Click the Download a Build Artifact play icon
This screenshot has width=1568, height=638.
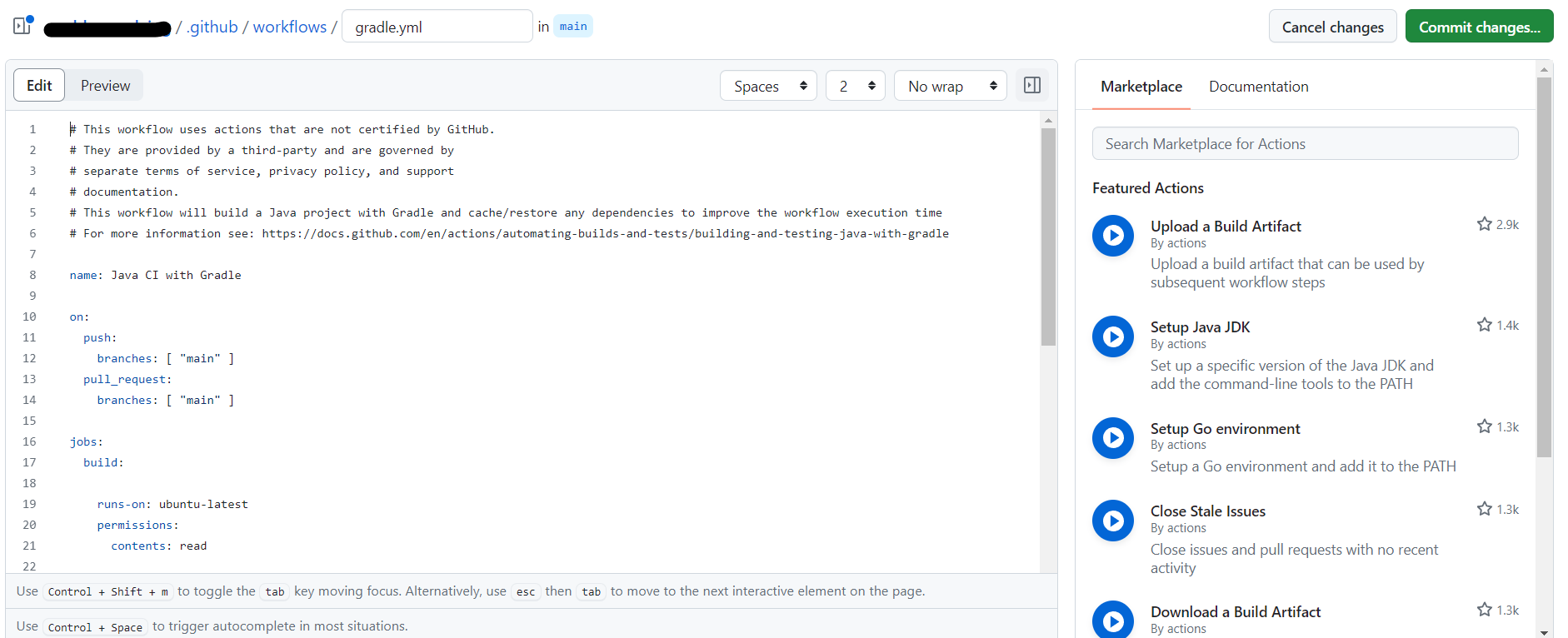pos(1113,621)
